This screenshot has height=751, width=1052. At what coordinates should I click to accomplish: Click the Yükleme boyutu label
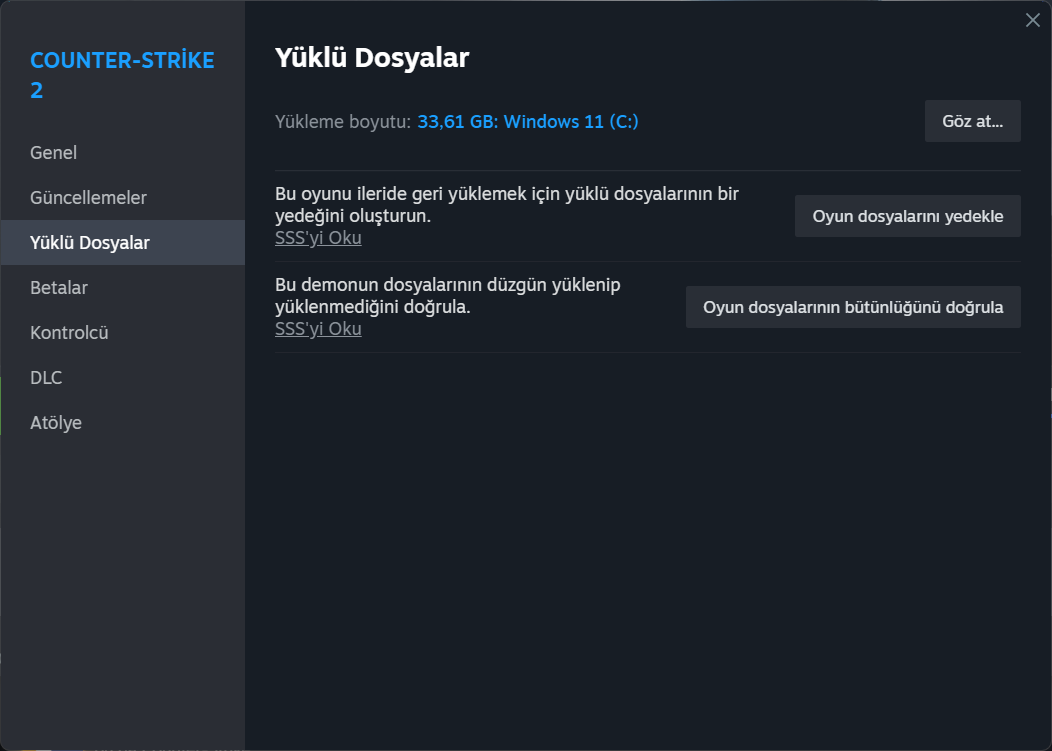pyautogui.click(x=343, y=121)
